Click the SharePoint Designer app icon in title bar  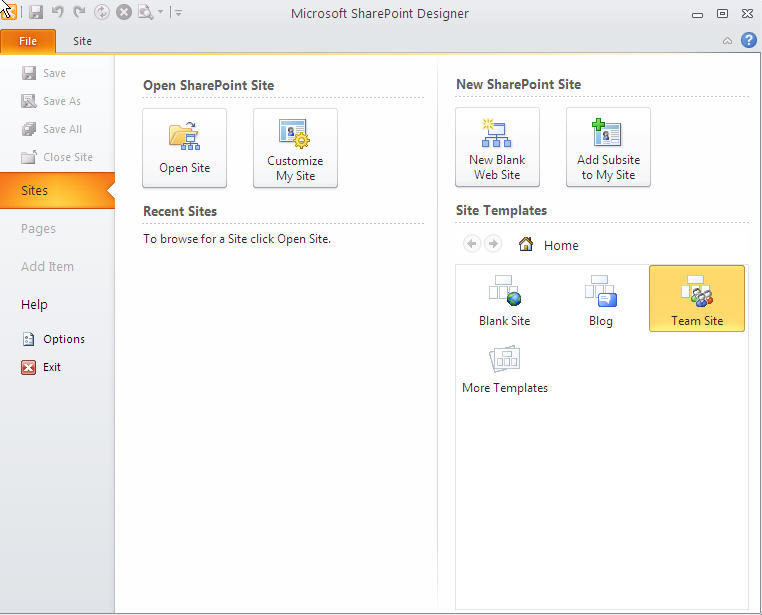pos(8,12)
